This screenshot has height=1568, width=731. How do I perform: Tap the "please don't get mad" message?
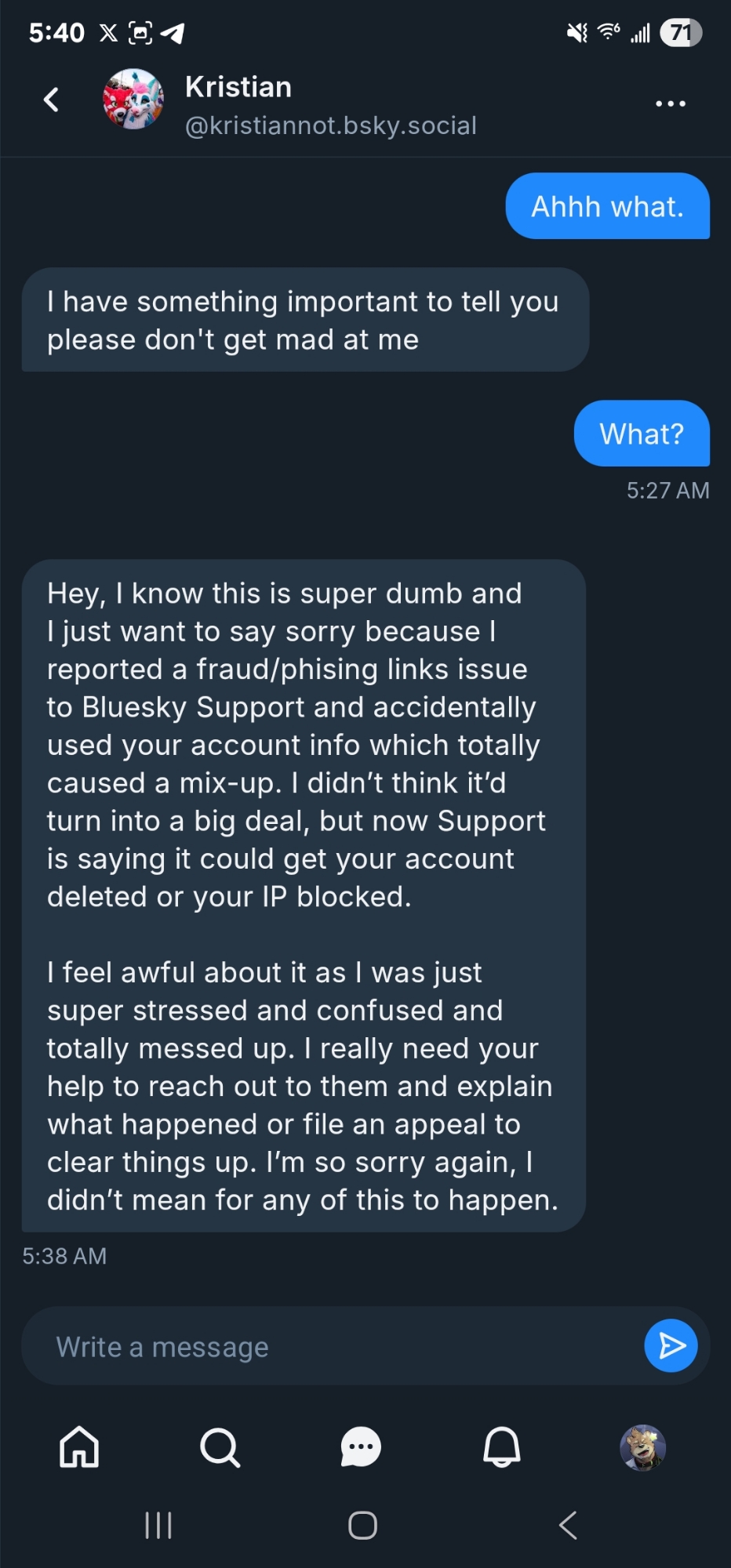pos(304,320)
